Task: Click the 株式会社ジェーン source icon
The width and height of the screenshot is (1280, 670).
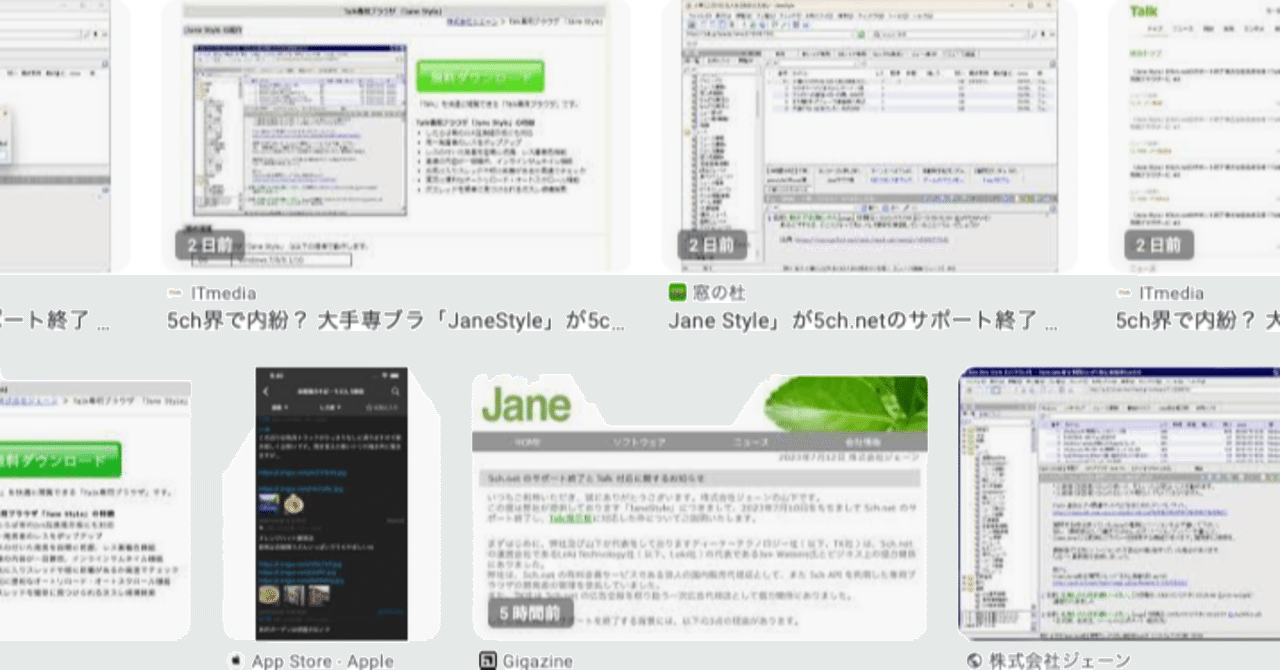Action: [x=976, y=660]
